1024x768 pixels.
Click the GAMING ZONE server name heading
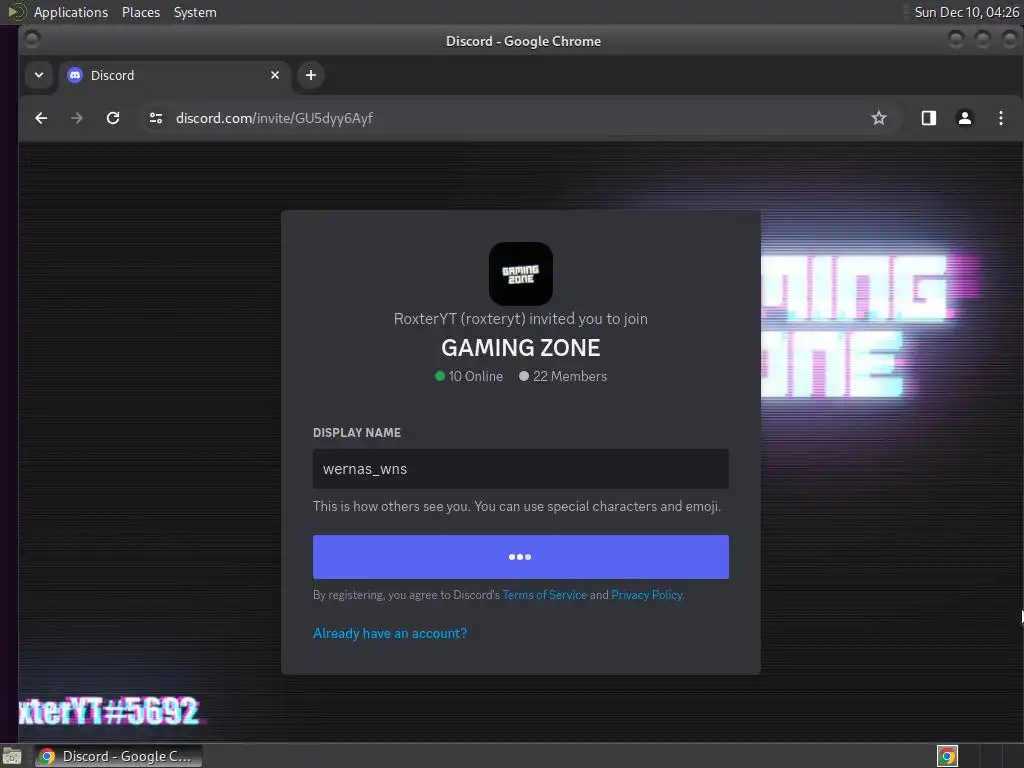pos(520,347)
